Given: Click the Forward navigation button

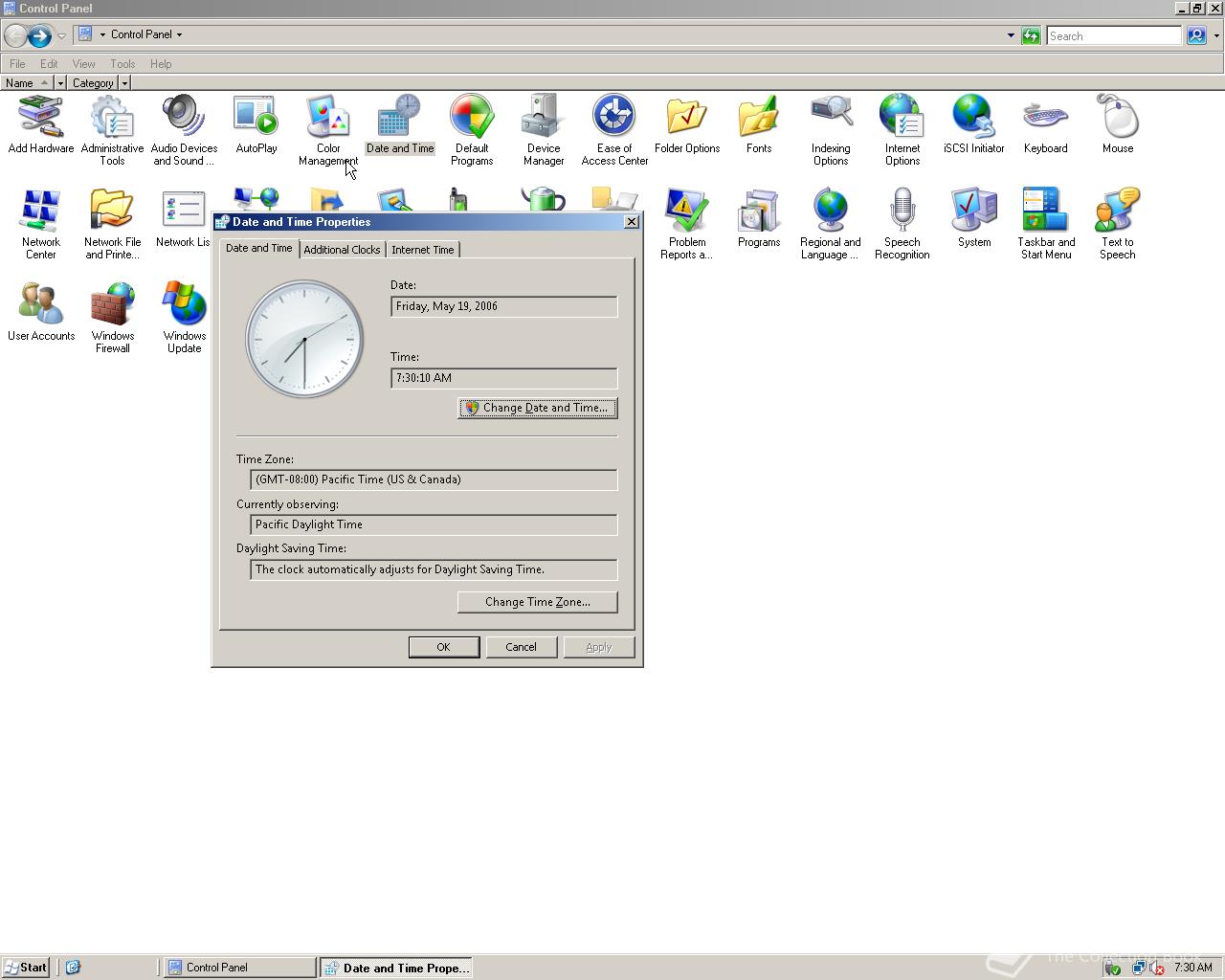Looking at the screenshot, I should pyautogui.click(x=39, y=36).
